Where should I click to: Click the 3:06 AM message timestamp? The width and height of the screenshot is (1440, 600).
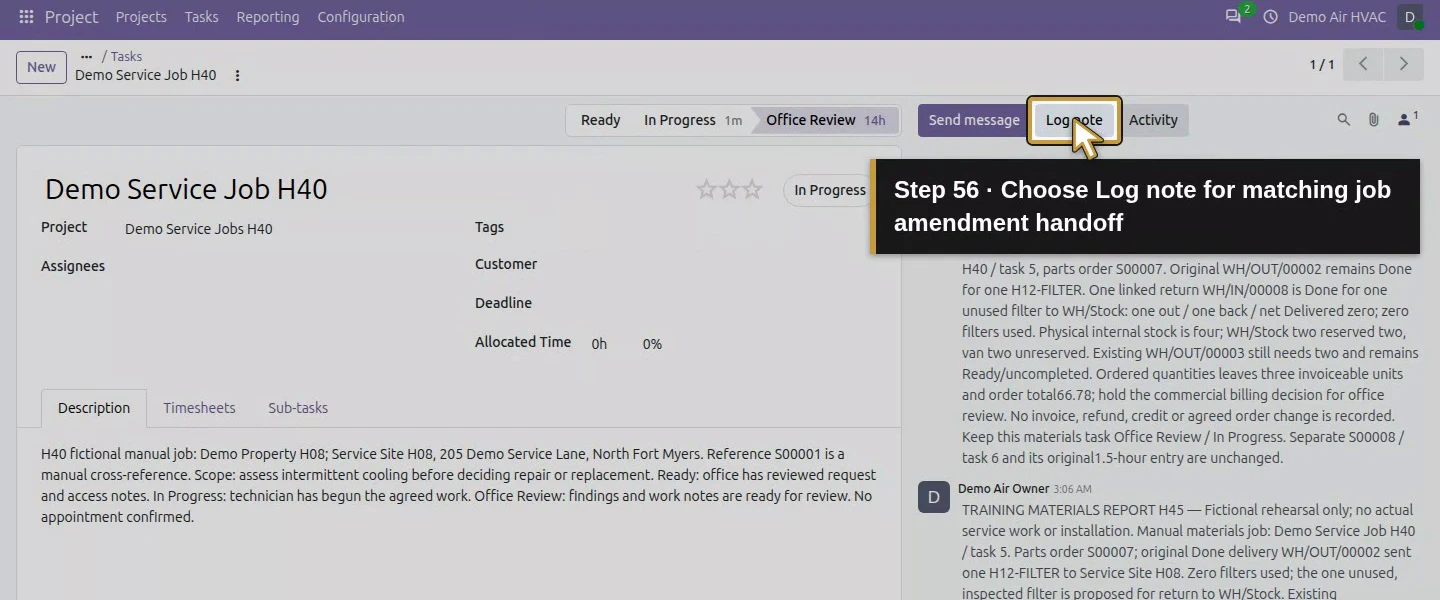tap(1074, 490)
